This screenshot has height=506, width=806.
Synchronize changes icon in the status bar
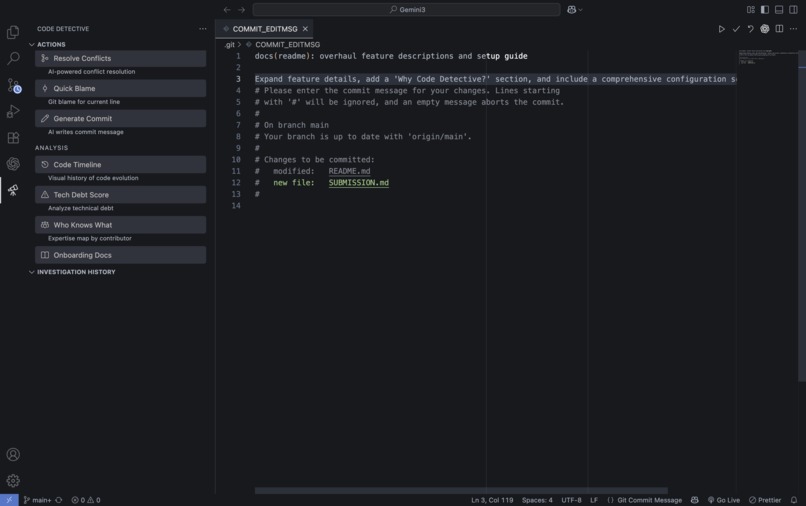click(59, 500)
